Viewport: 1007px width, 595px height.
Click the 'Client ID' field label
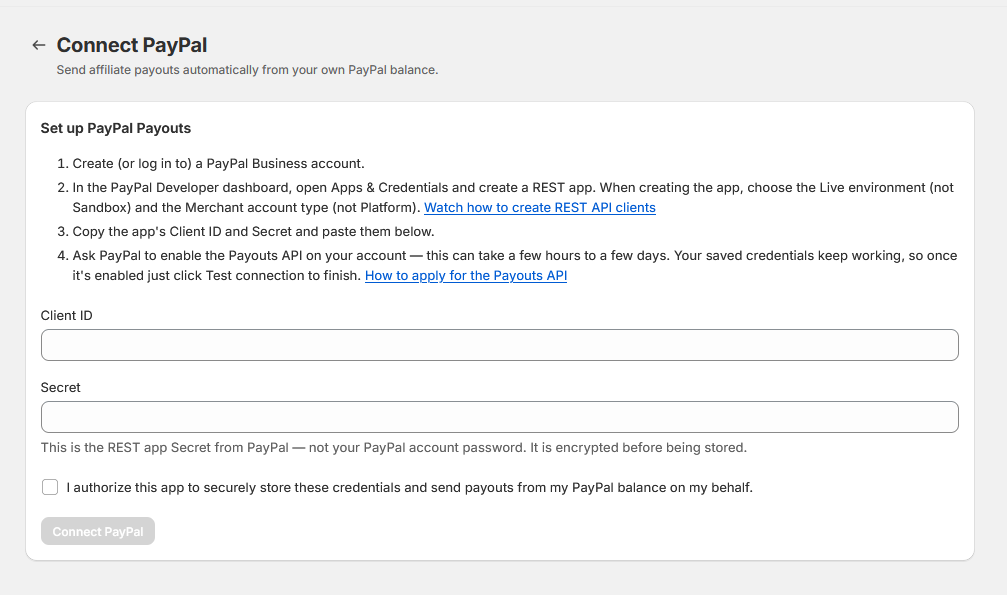66,315
